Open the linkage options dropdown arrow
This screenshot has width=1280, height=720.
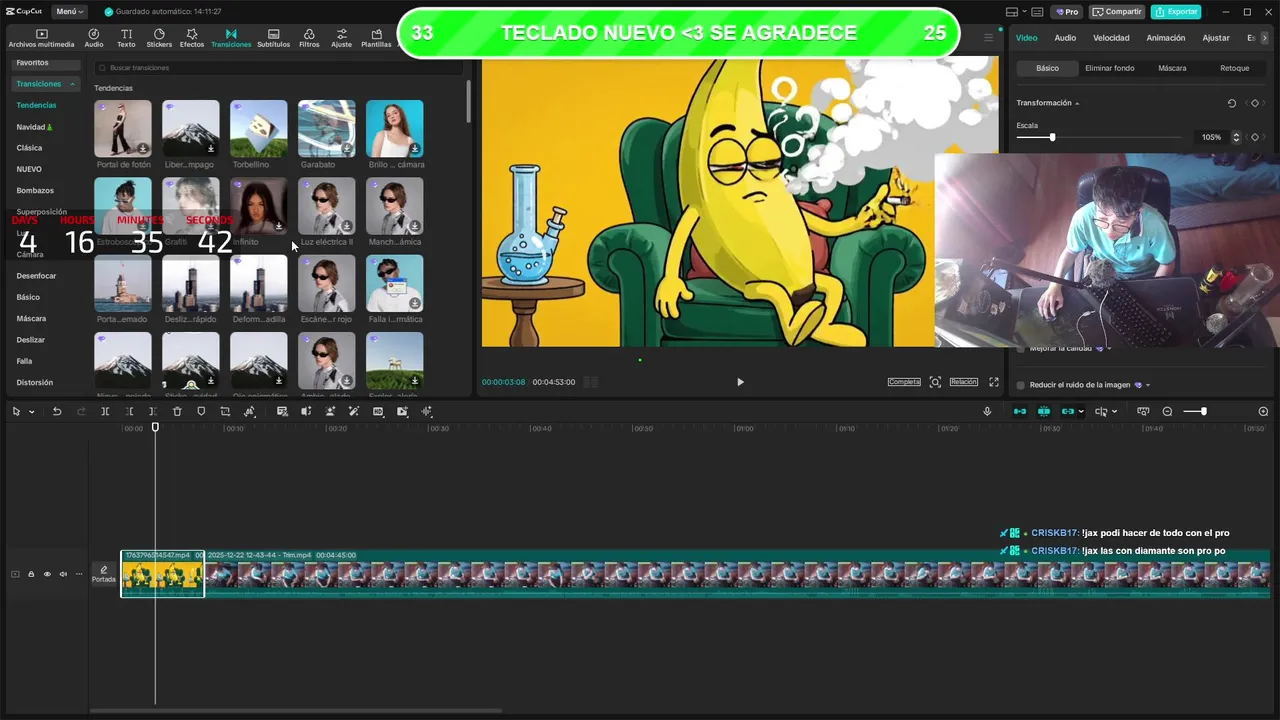[1081, 411]
